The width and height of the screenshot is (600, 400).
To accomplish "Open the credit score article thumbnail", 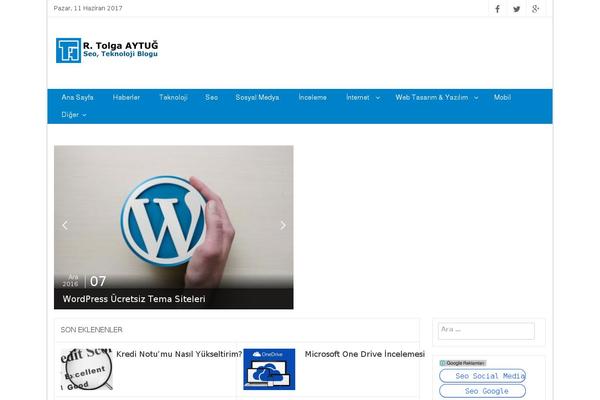I will tap(86, 369).
